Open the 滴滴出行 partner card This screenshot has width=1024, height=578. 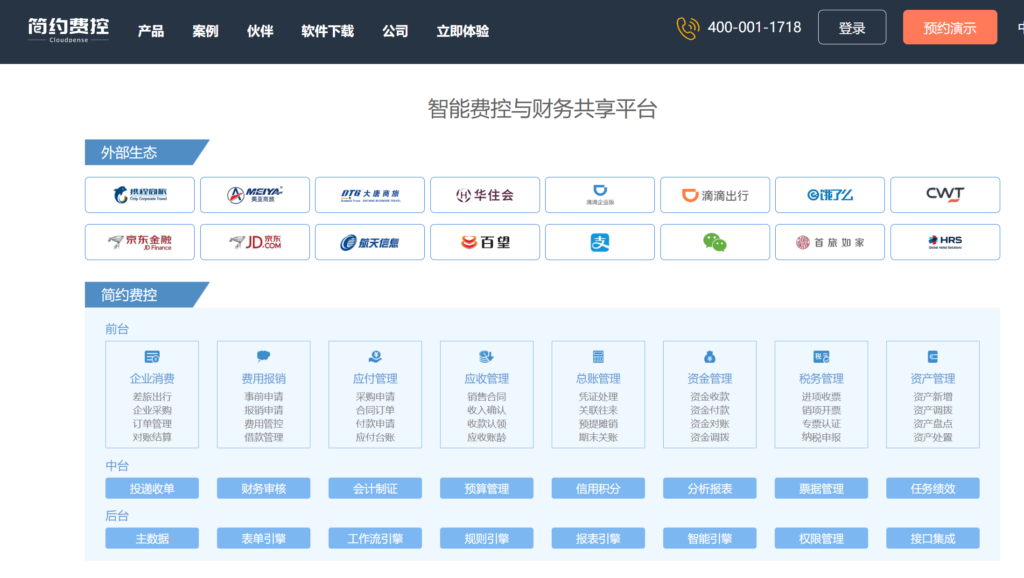coord(714,195)
